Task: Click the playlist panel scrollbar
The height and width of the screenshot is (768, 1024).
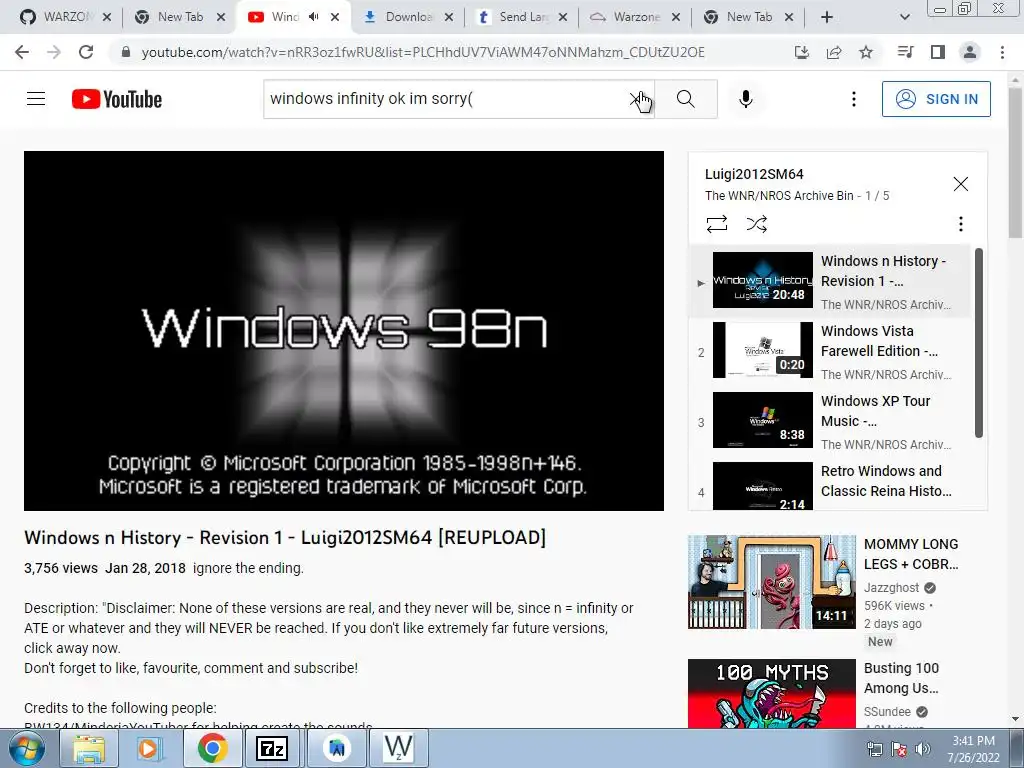Action: 978,343
